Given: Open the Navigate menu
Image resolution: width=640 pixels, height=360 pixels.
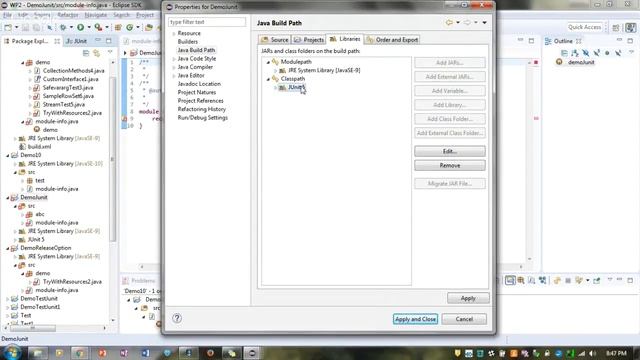Looking at the screenshot, I should coord(96,15).
